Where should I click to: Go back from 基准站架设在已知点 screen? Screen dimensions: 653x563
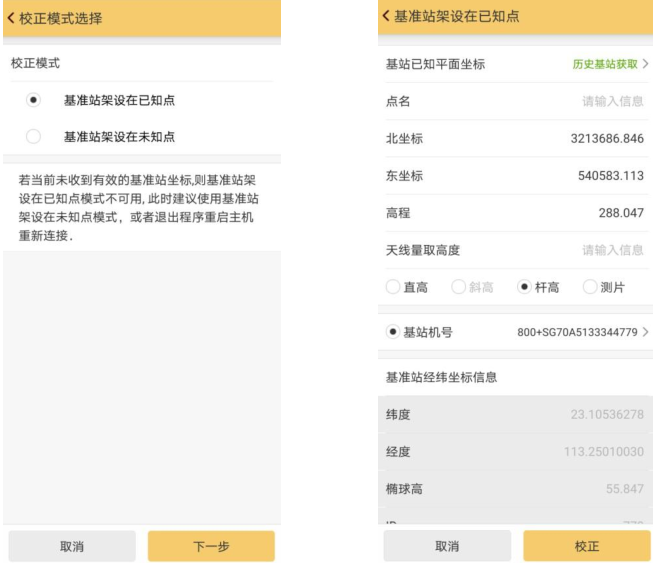[x=387, y=16]
